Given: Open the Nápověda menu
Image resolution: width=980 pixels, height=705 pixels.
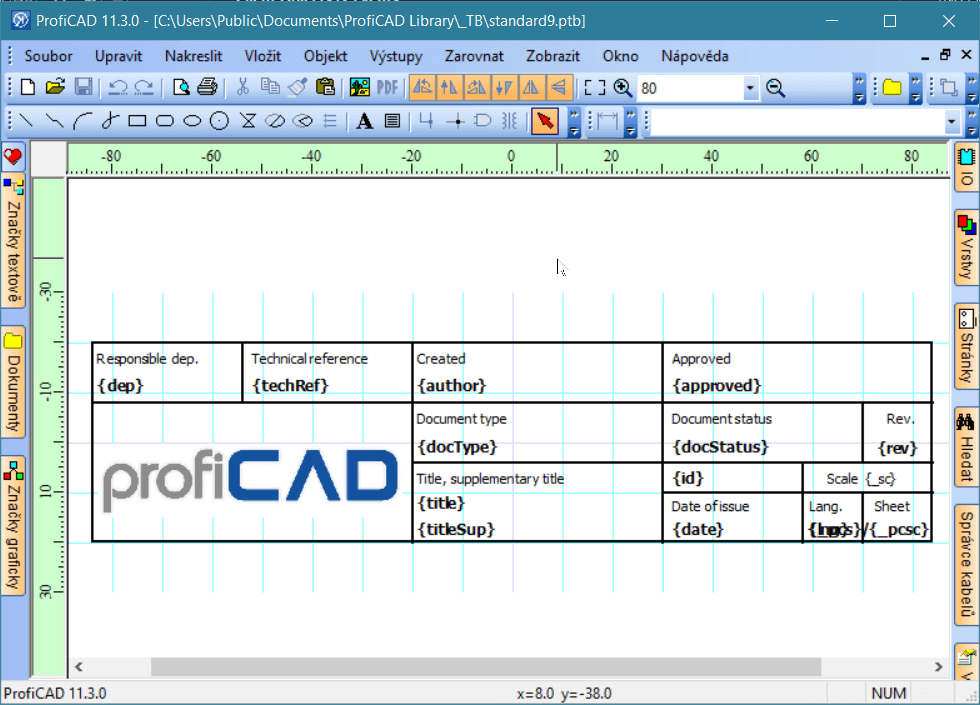Looking at the screenshot, I should click(x=695, y=56).
